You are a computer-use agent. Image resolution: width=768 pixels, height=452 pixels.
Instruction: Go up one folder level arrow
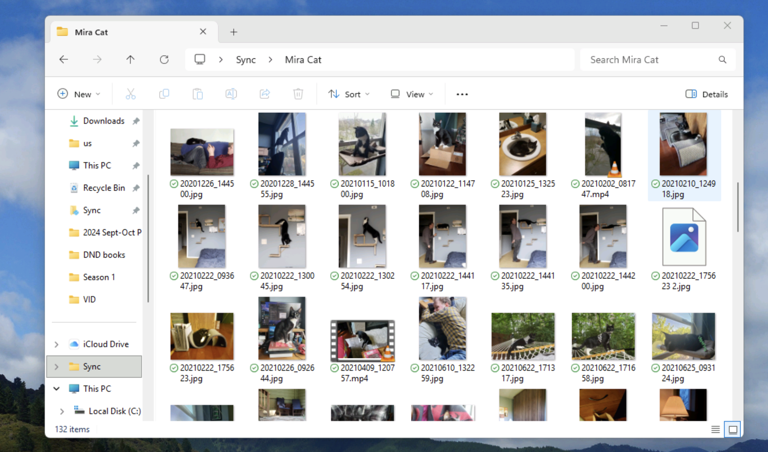[x=130, y=60]
